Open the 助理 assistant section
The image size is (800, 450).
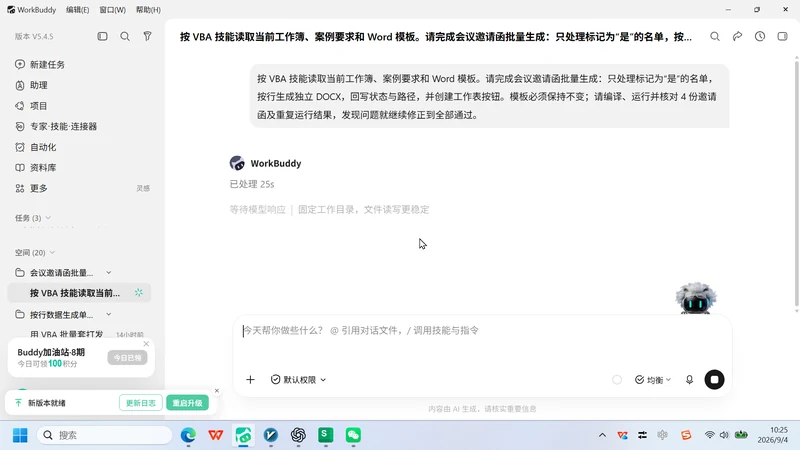tap(32, 85)
